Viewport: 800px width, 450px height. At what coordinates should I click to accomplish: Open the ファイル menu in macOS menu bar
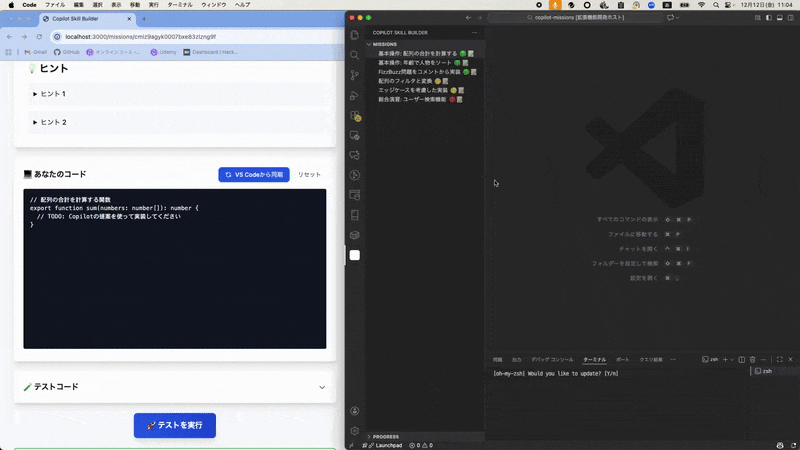55,5
